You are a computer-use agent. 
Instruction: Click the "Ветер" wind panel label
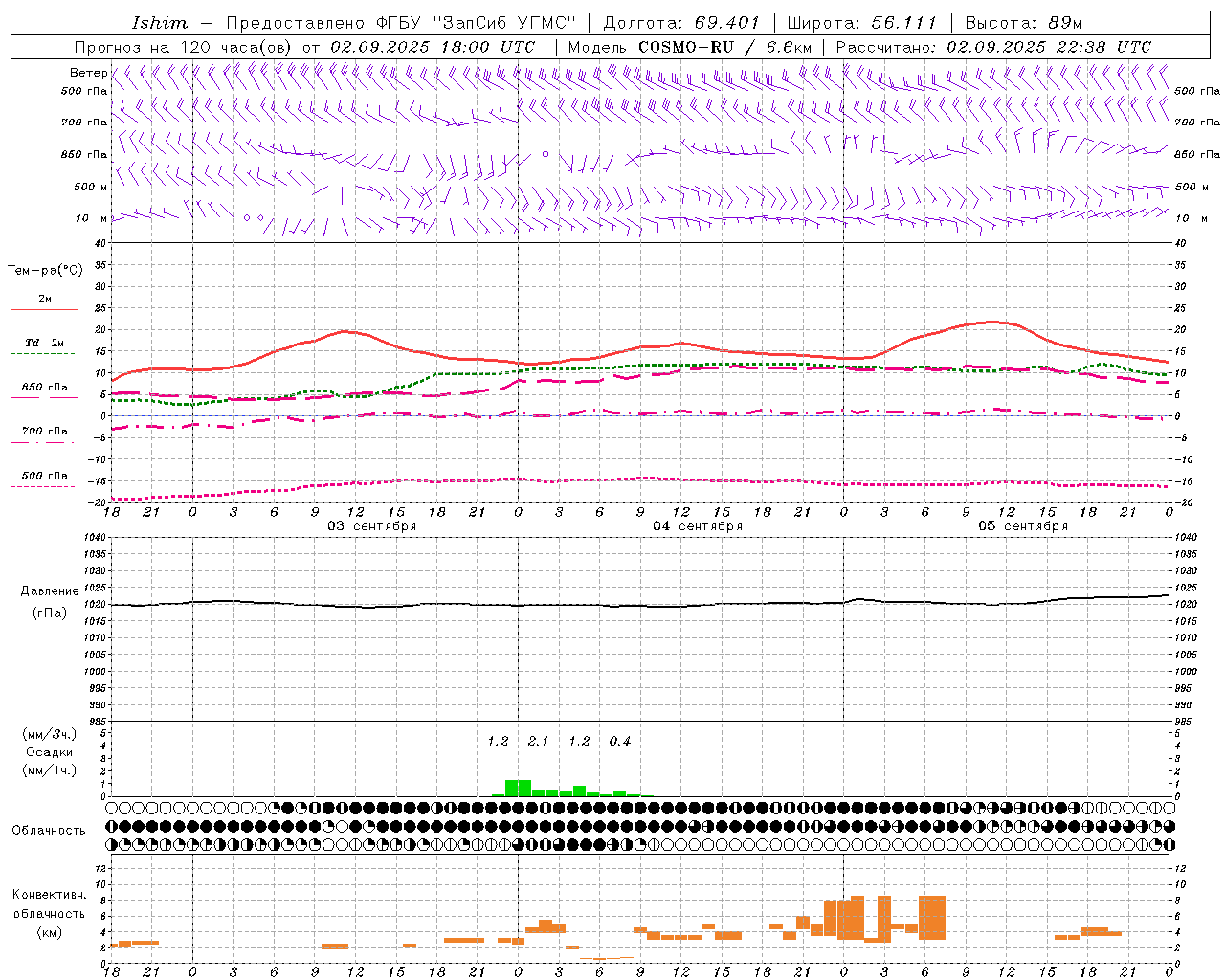pyautogui.click(x=88, y=73)
